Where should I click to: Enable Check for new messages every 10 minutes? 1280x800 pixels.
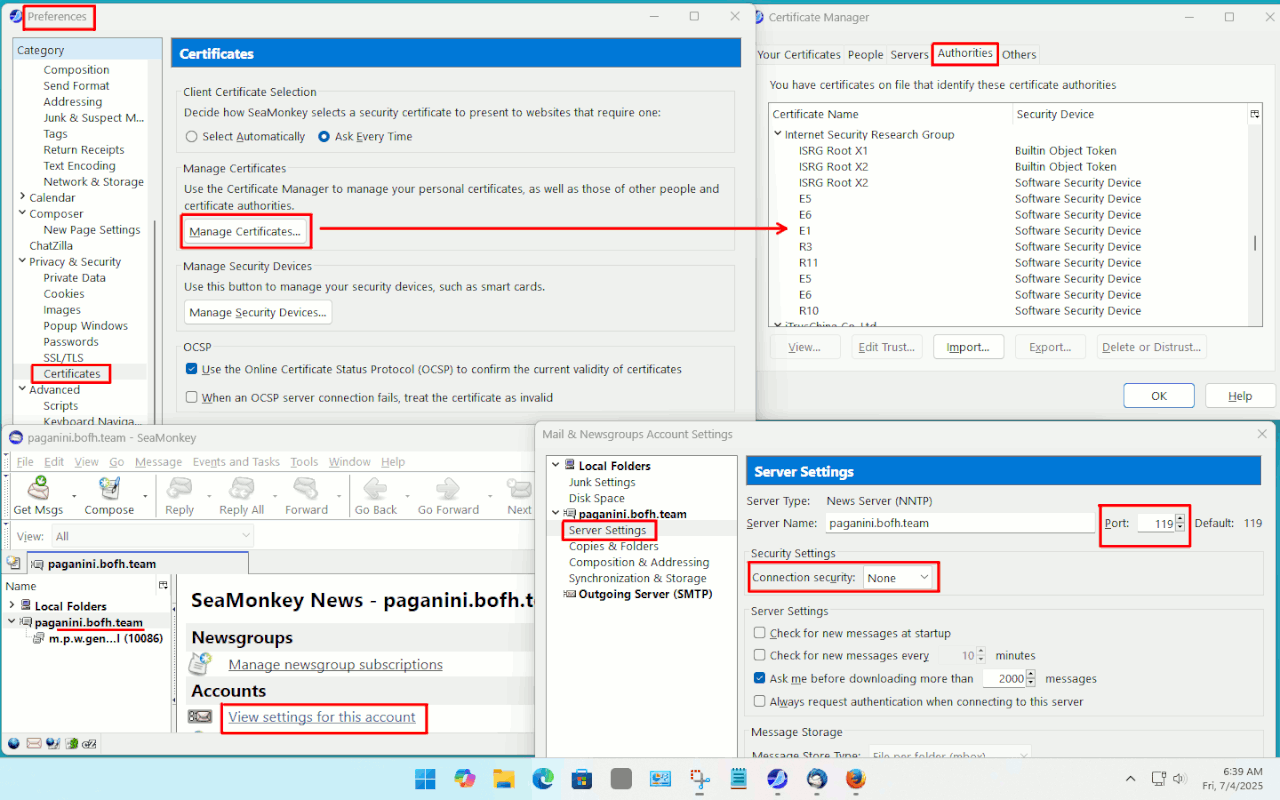click(x=760, y=656)
